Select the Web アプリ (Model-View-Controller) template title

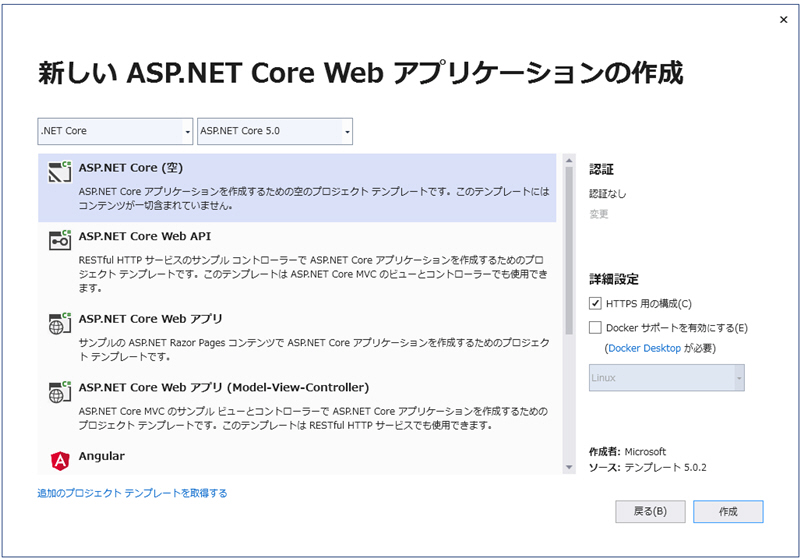tap(223, 388)
